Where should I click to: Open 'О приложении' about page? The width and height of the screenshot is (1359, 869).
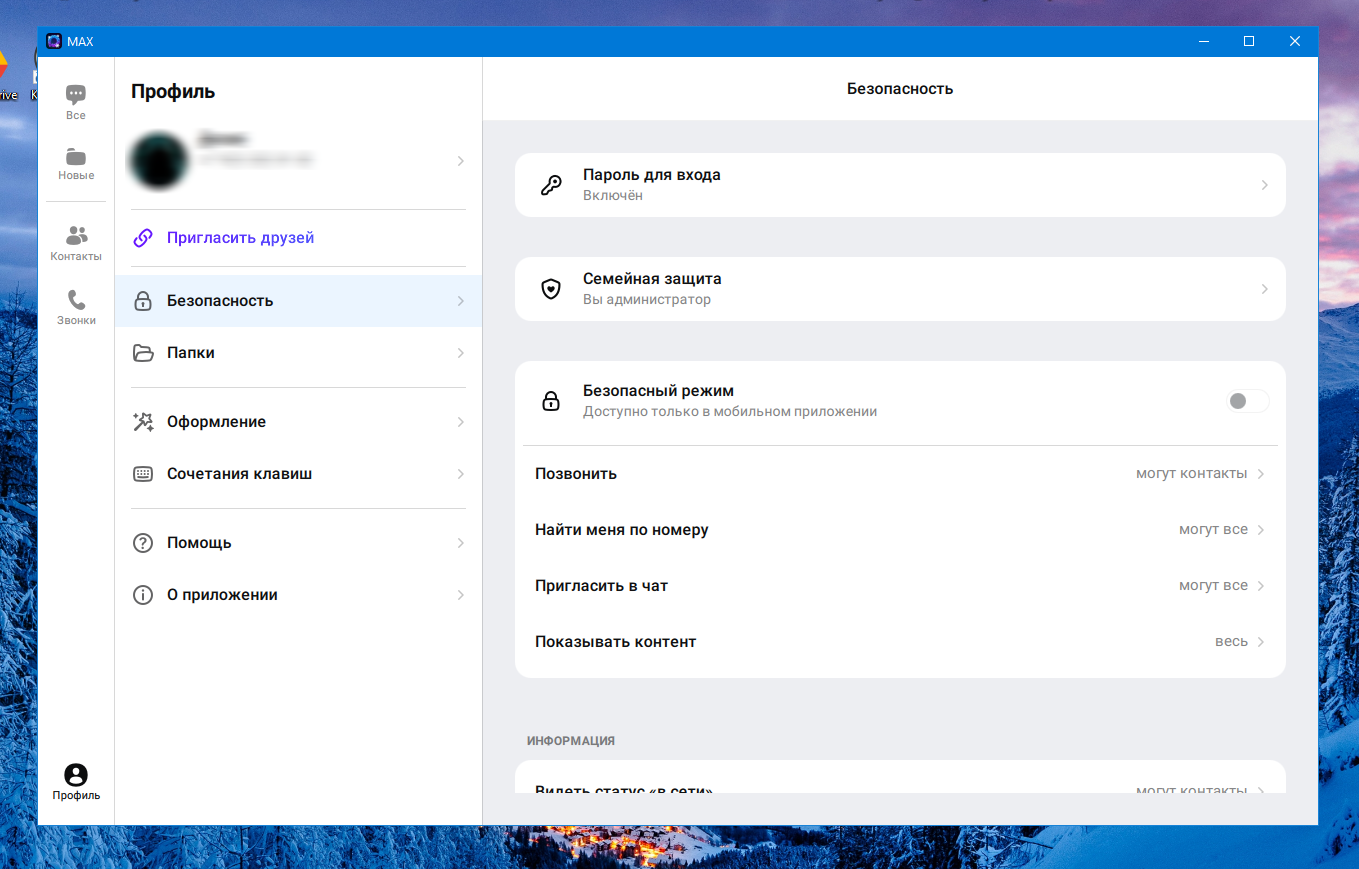[x=298, y=595]
